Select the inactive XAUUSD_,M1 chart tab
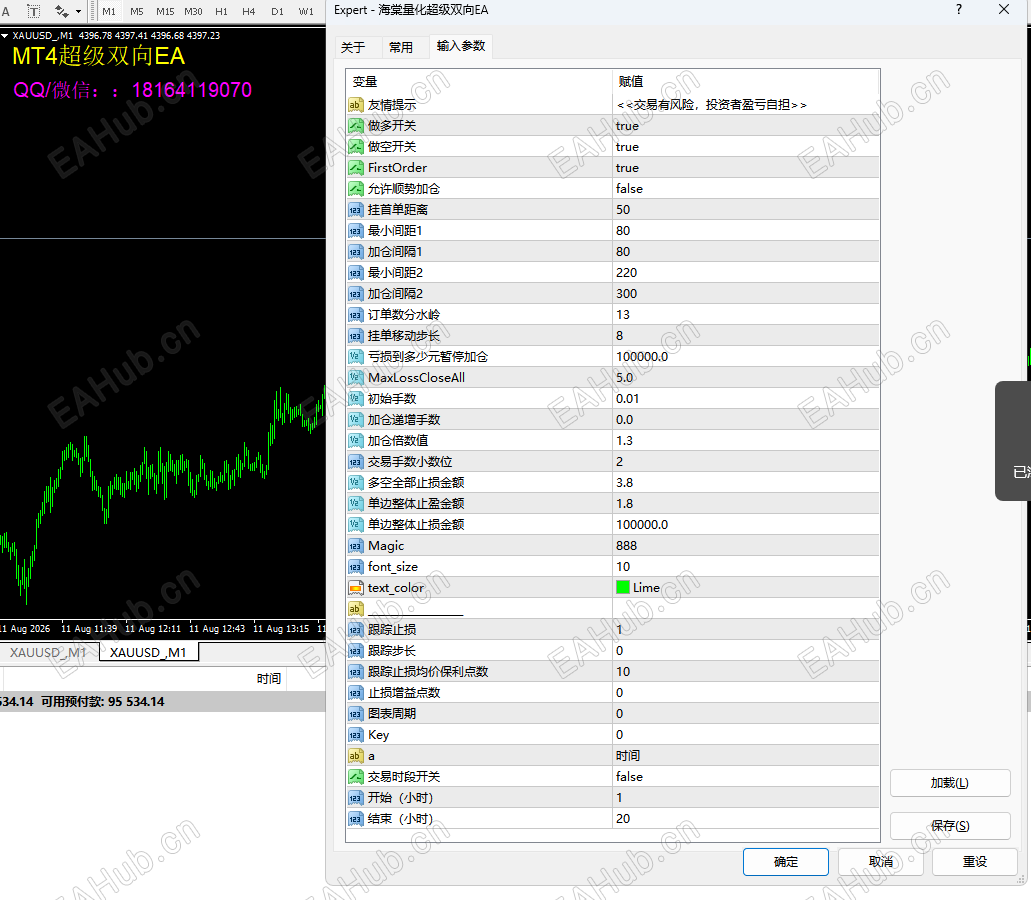1031x900 pixels. [x=49, y=652]
